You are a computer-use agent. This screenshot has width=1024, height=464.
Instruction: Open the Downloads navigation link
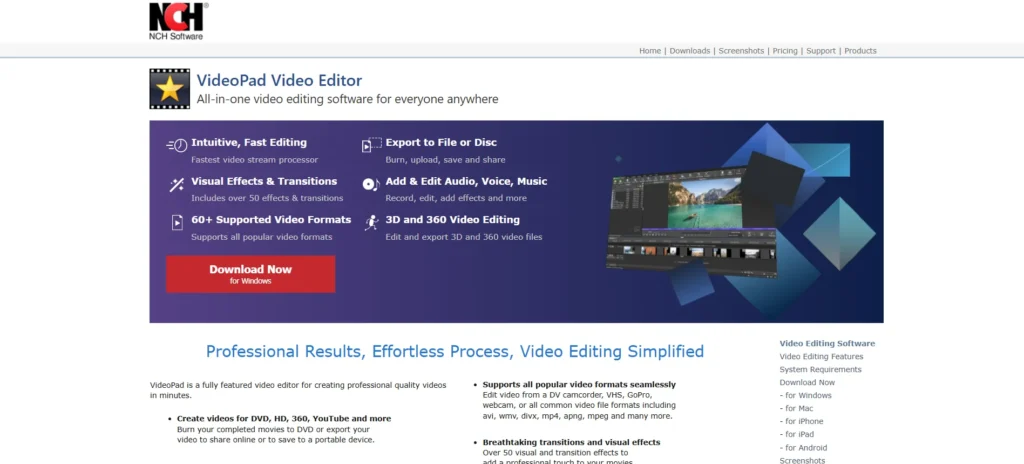(690, 51)
